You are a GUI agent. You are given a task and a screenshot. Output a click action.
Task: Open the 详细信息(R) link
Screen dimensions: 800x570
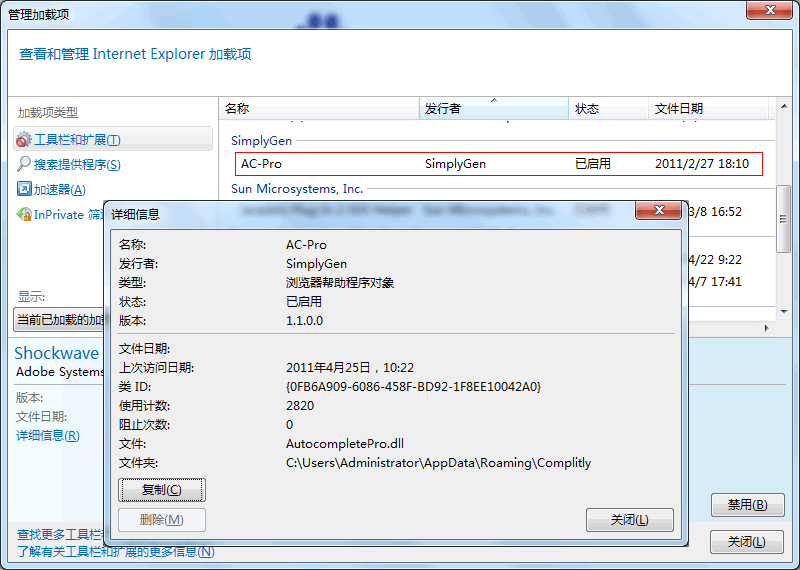click(x=48, y=435)
